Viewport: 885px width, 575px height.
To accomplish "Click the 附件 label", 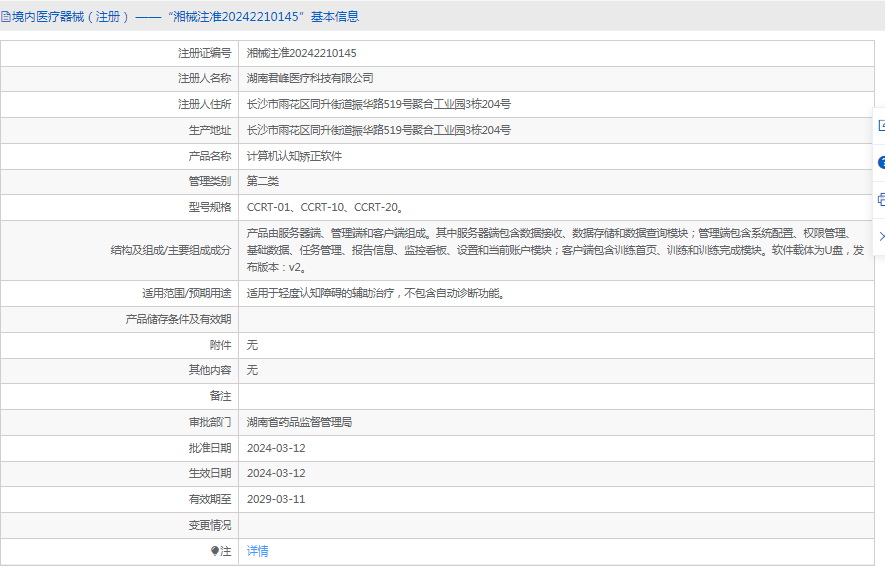I will pyautogui.click(x=220, y=345).
